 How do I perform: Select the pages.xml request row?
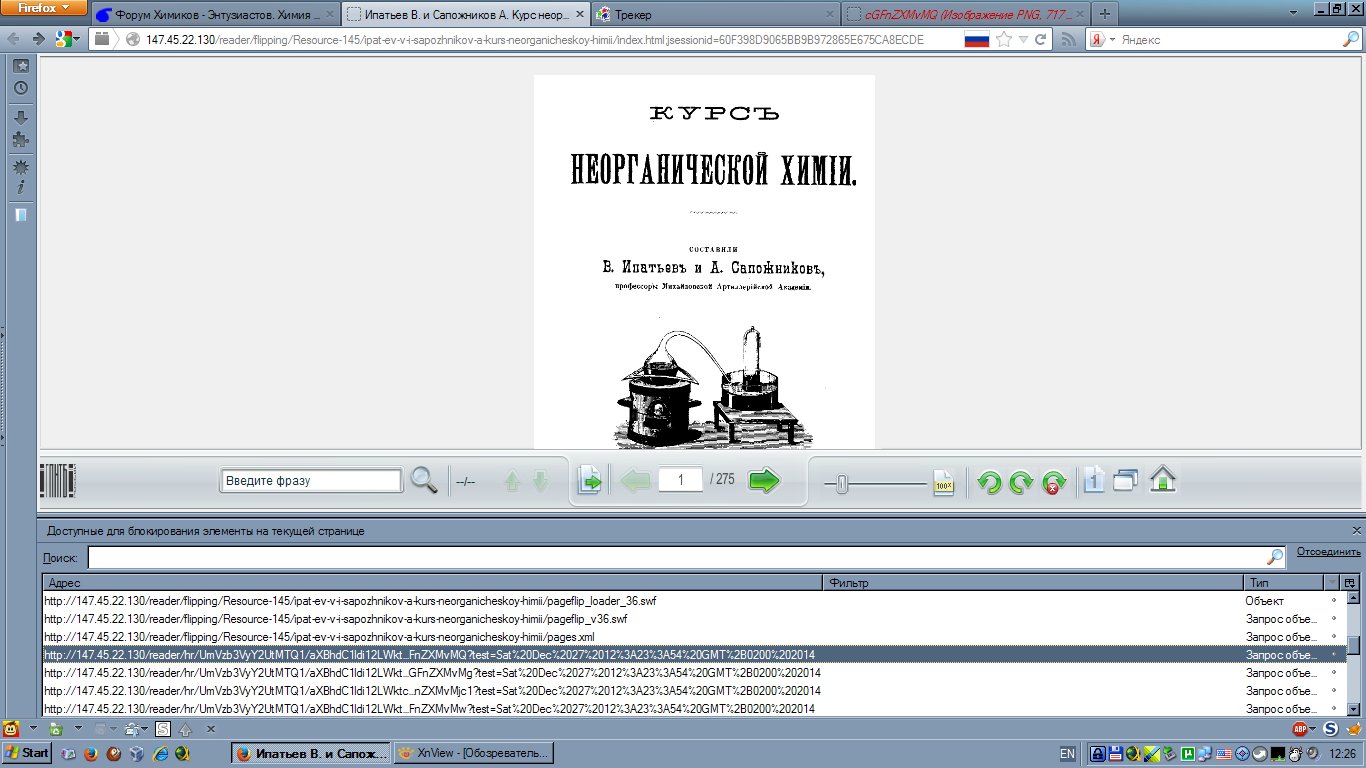pyautogui.click(x=400, y=637)
